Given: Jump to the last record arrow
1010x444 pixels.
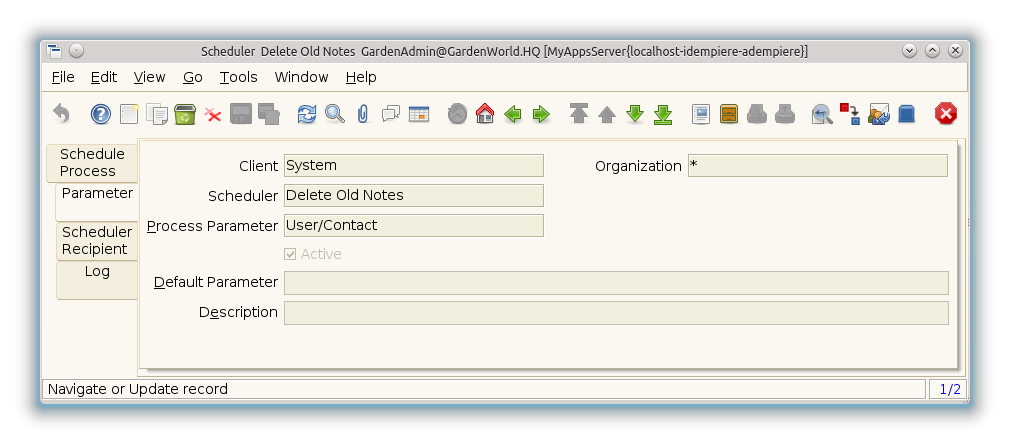Looking at the screenshot, I should (x=663, y=114).
